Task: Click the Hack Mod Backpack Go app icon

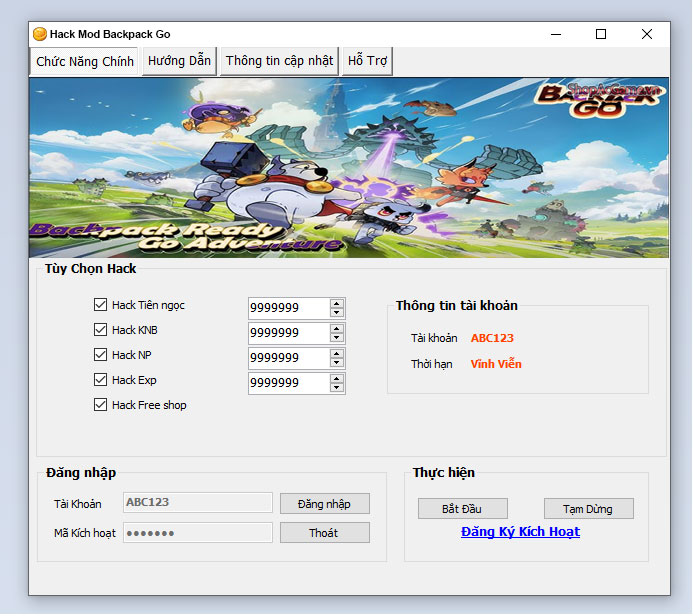Action: (x=40, y=34)
